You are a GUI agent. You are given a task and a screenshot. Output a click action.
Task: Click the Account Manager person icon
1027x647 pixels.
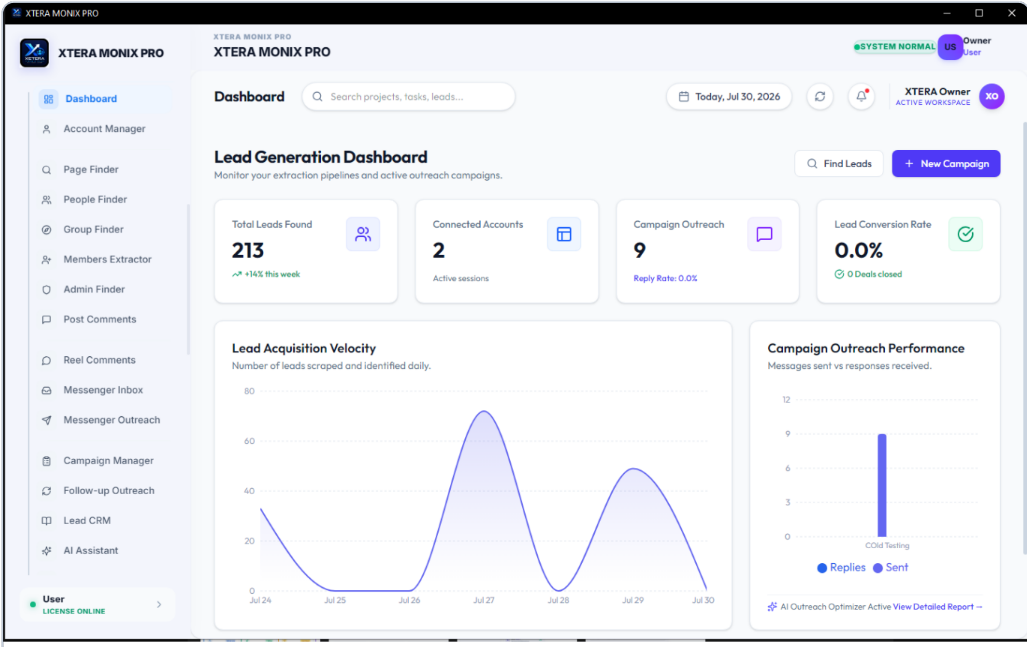[x=47, y=129]
